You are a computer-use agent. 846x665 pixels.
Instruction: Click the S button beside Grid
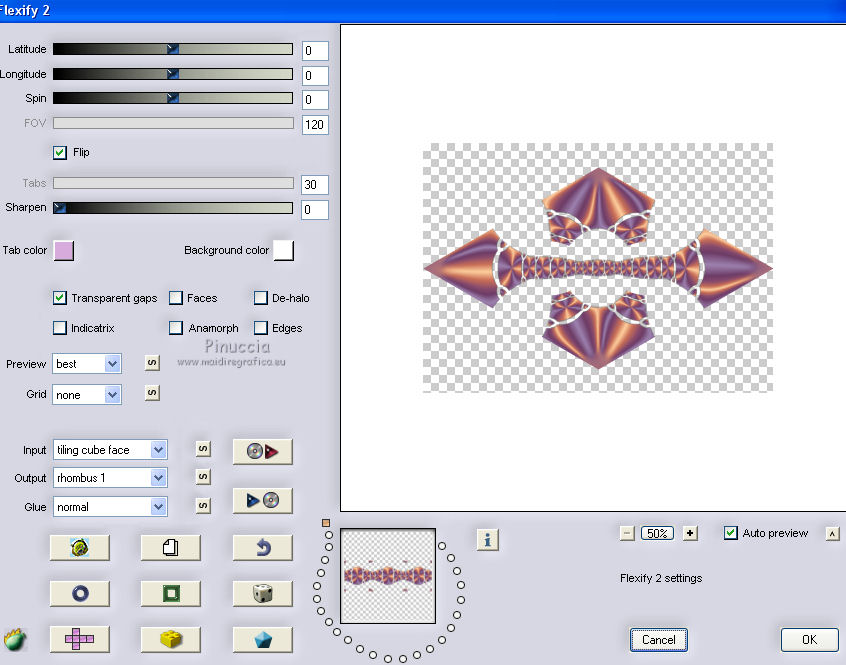pyautogui.click(x=152, y=393)
